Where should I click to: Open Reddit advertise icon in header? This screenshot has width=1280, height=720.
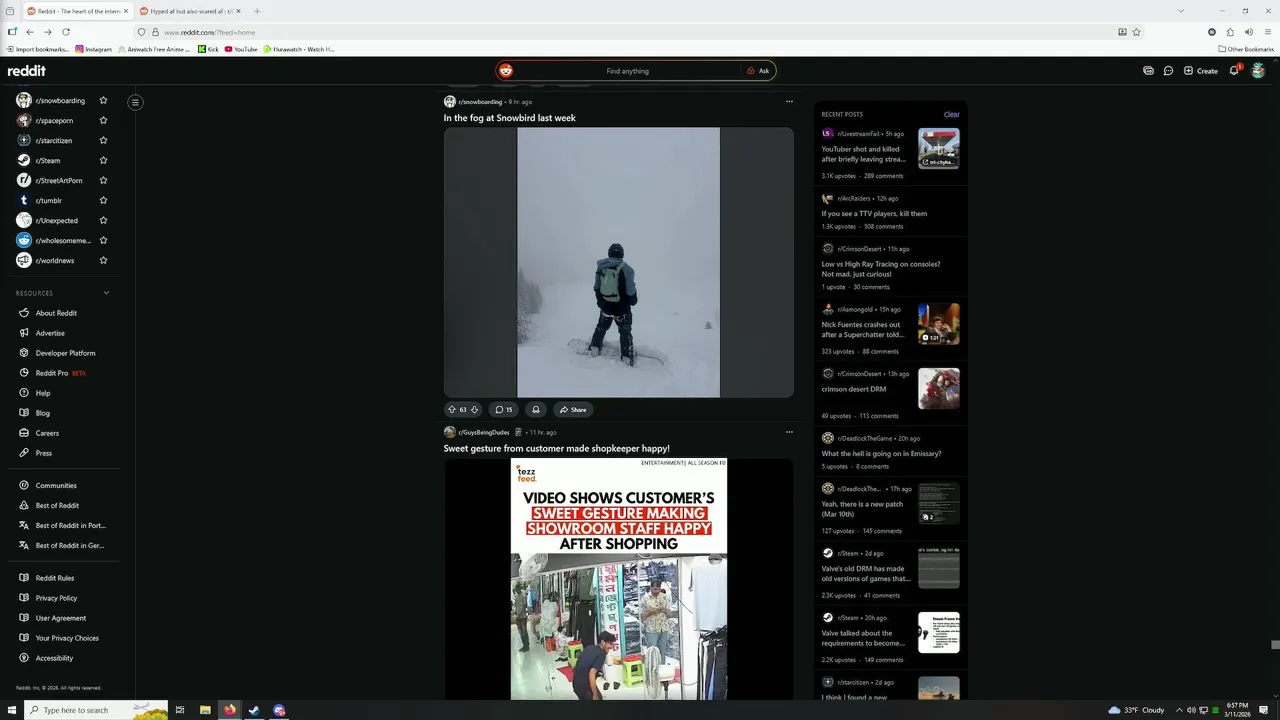pos(1148,71)
